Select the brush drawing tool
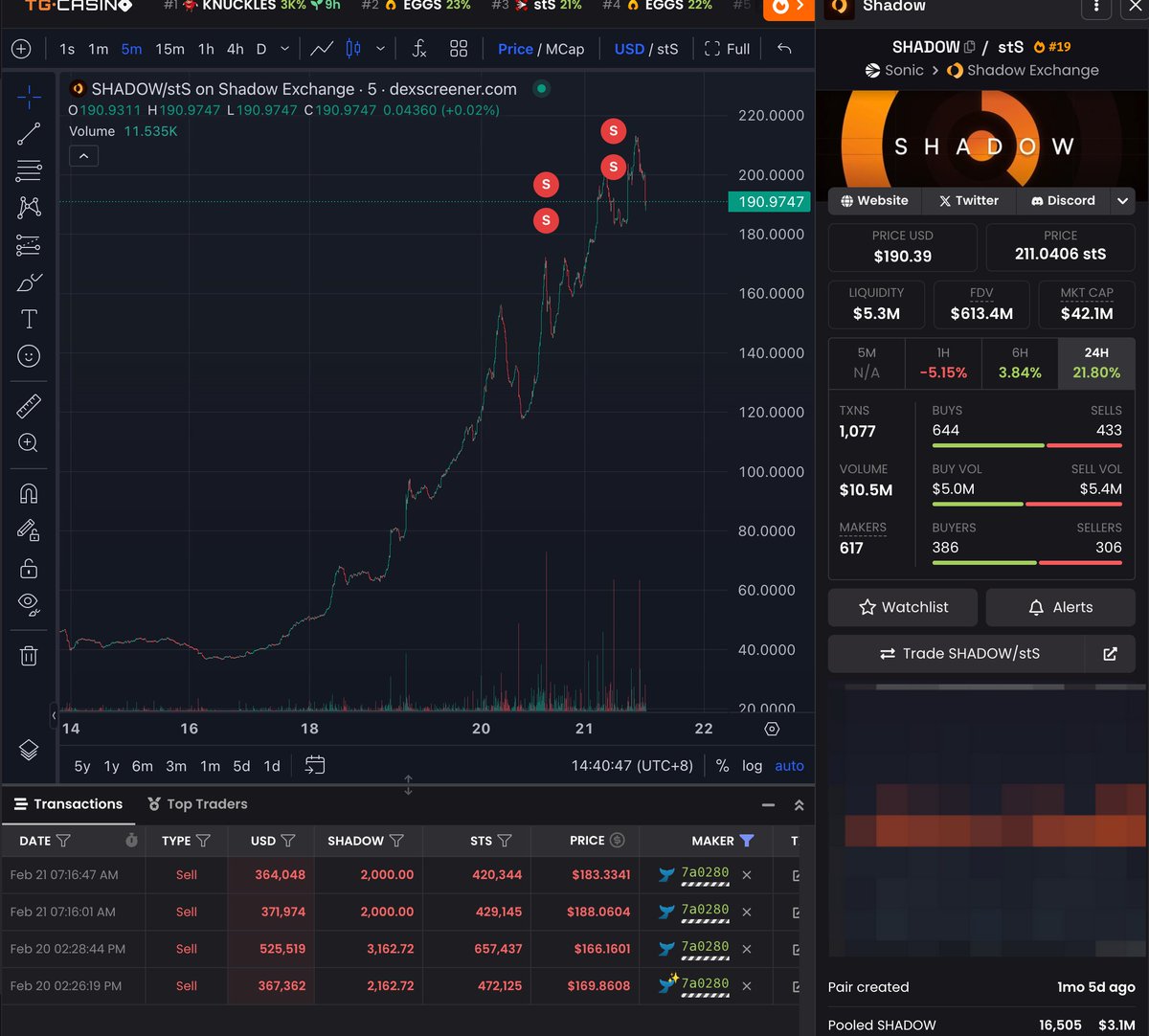 pos(29,282)
